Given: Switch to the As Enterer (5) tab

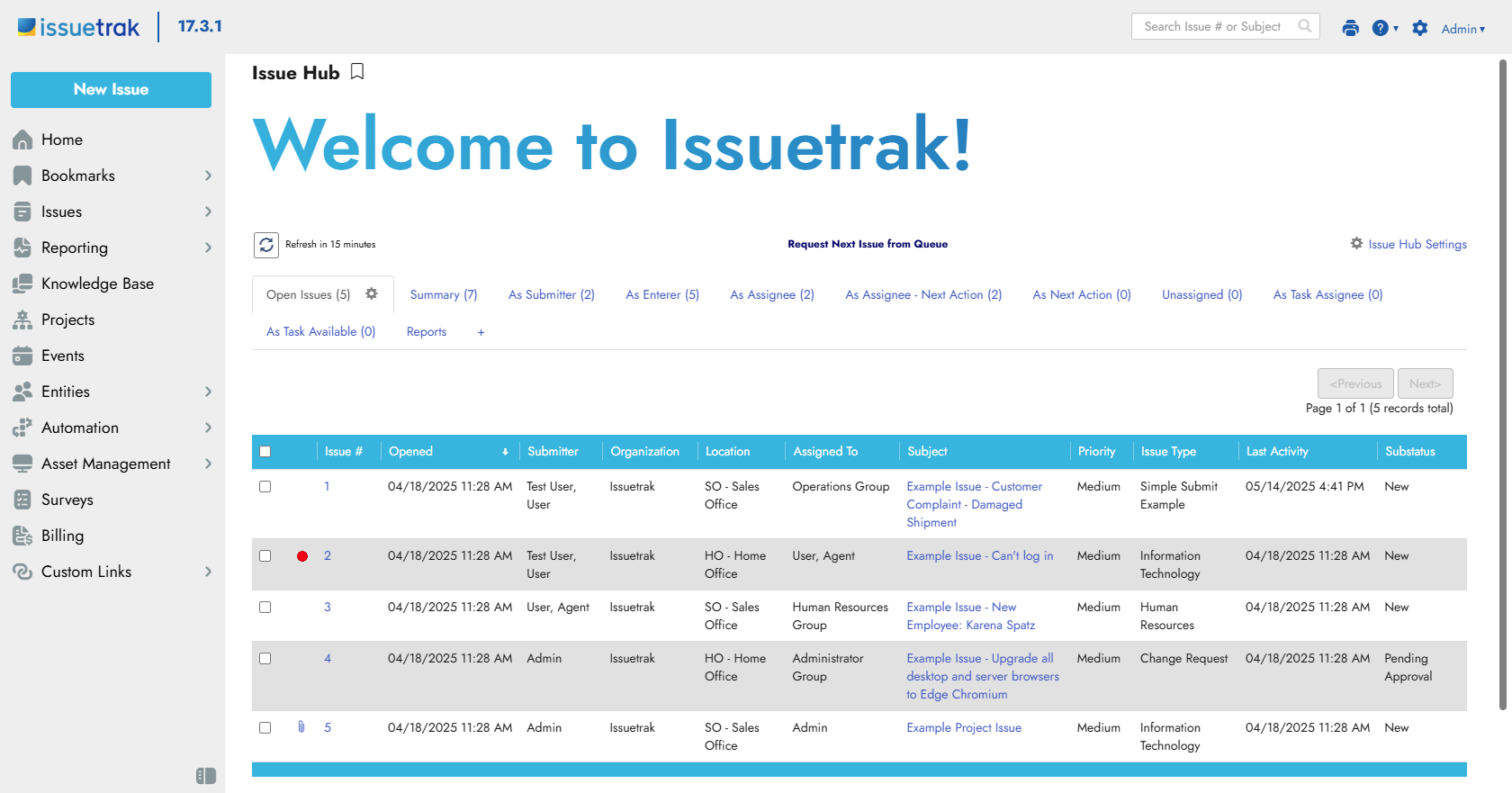Looking at the screenshot, I should pos(662,294).
